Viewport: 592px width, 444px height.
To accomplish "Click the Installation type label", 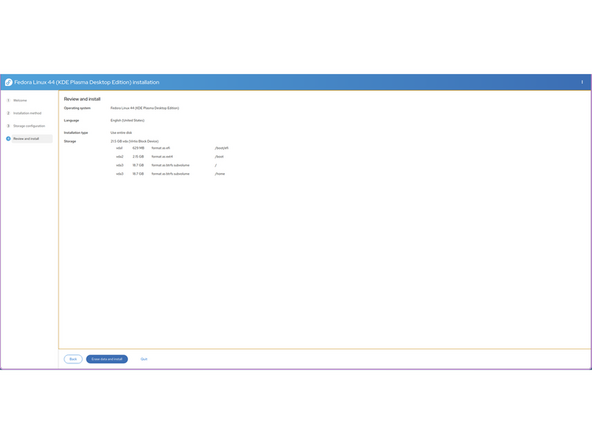I will (76, 133).
